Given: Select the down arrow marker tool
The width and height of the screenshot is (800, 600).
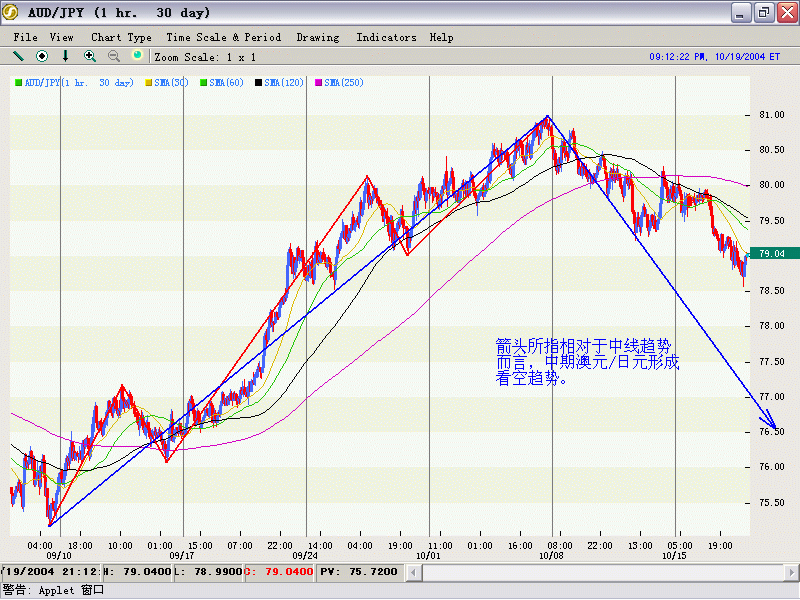Looking at the screenshot, I should [66, 56].
